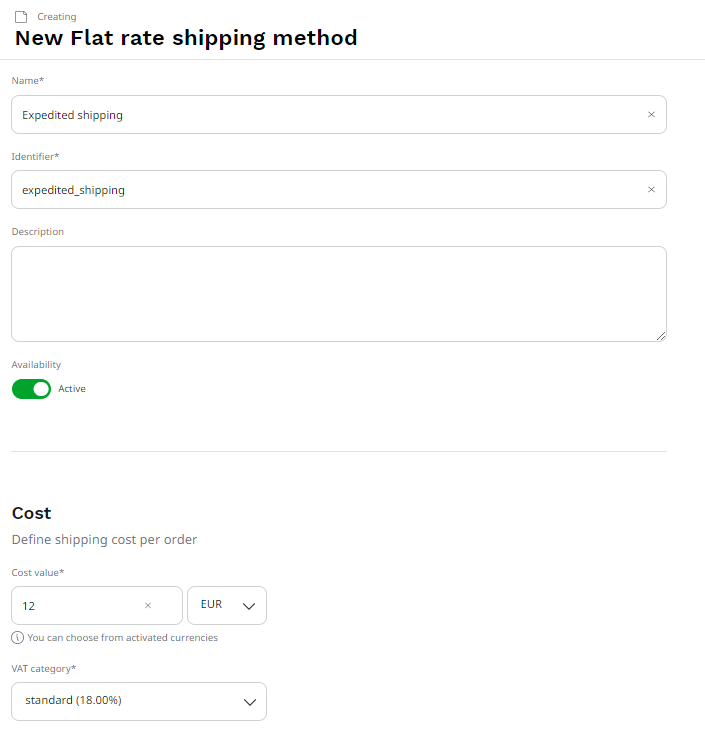The image size is (705, 733).
Task: Click the chevron arrow in EUR selector
Action: point(249,605)
